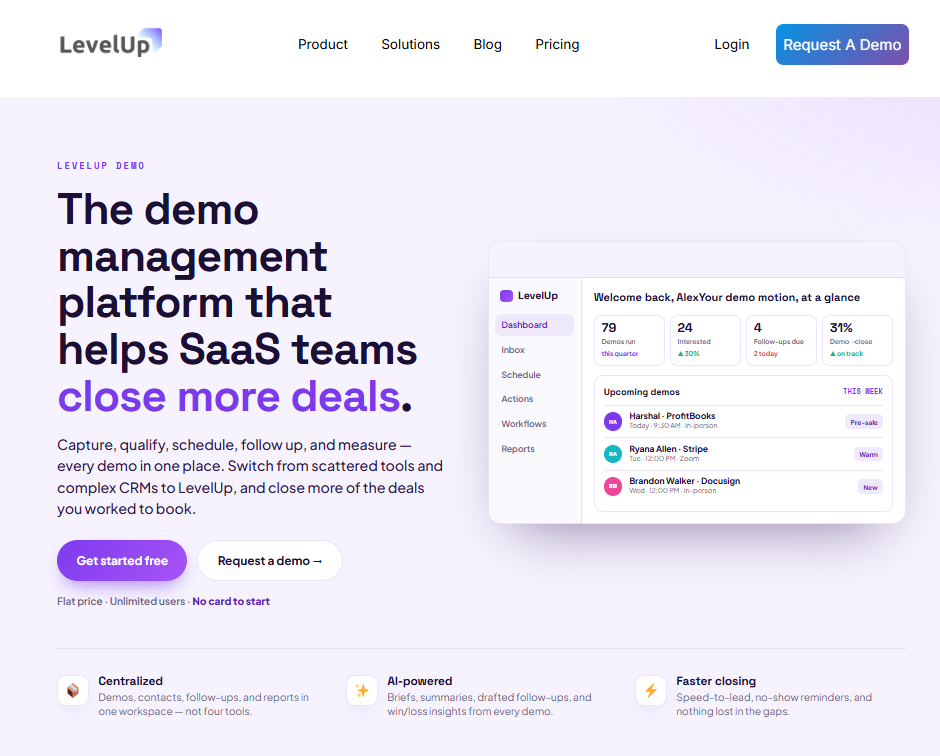The width and height of the screenshot is (940, 756).
Task: Click the AI-powered sparkle icon
Action: click(361, 691)
